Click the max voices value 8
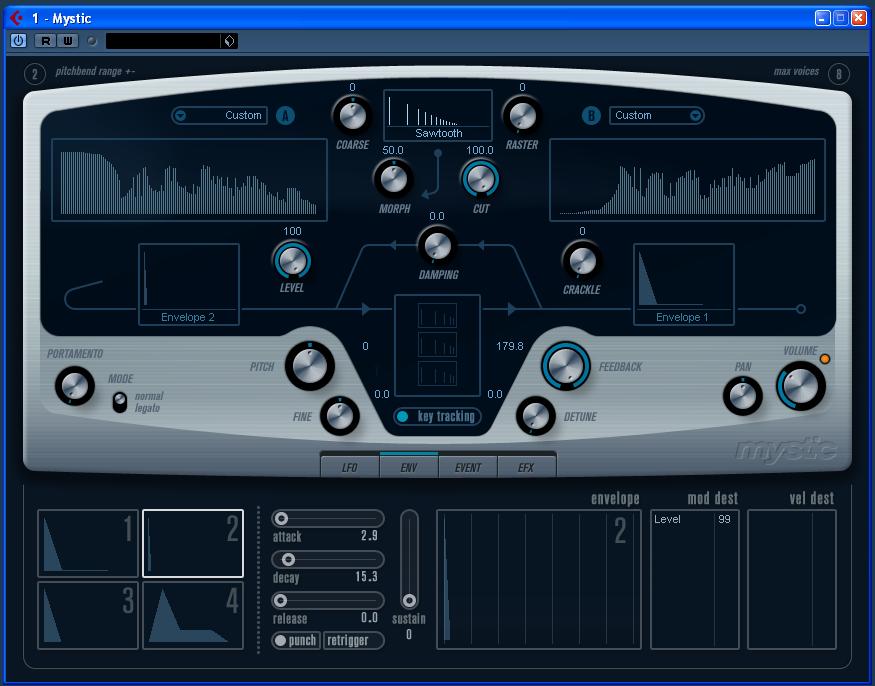875x686 pixels. [839, 74]
